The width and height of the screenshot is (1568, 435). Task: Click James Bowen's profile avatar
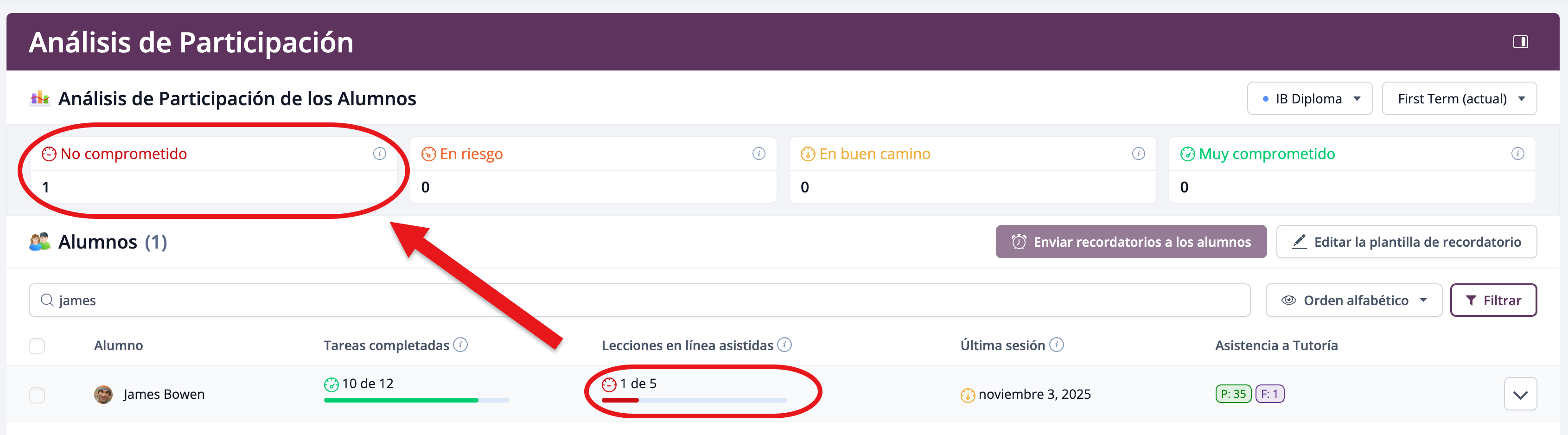103,394
